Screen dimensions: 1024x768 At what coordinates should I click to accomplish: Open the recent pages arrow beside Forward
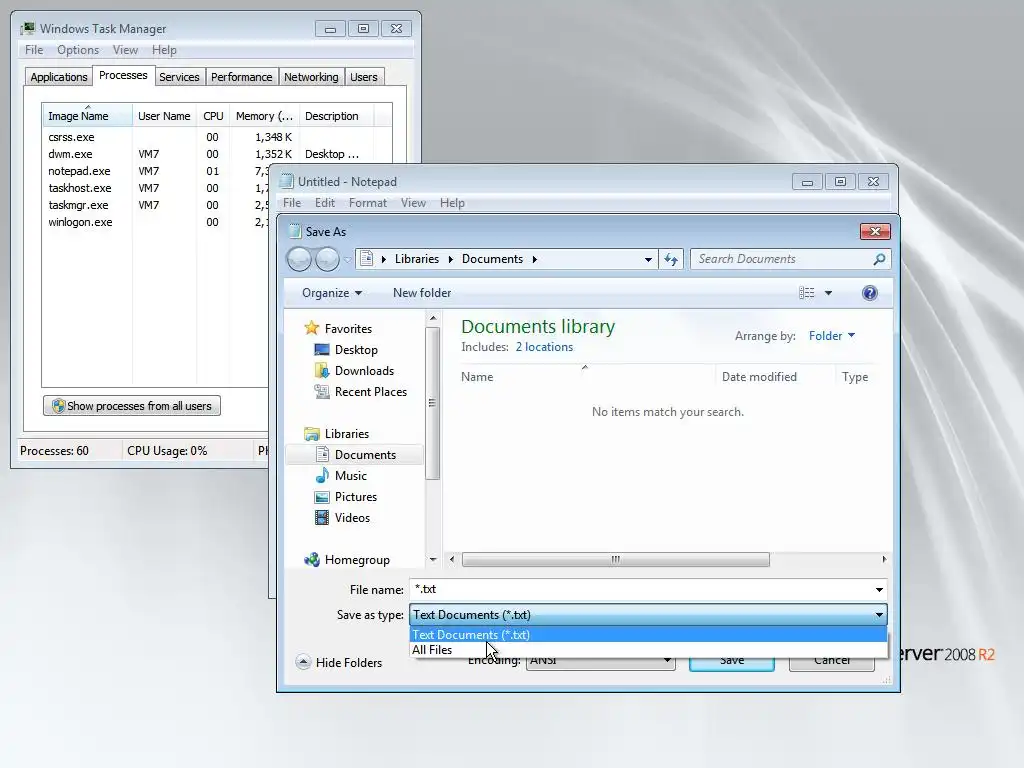coord(347,260)
